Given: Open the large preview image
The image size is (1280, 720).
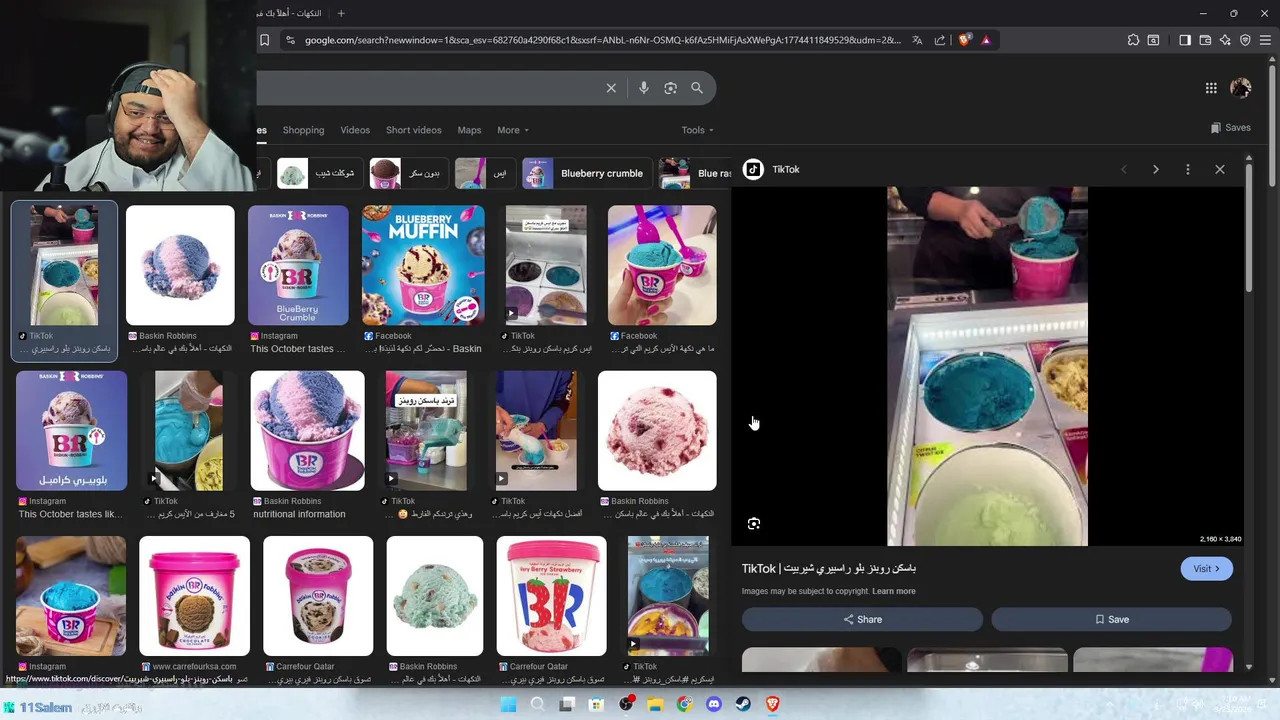Looking at the screenshot, I should pyautogui.click(x=987, y=366).
